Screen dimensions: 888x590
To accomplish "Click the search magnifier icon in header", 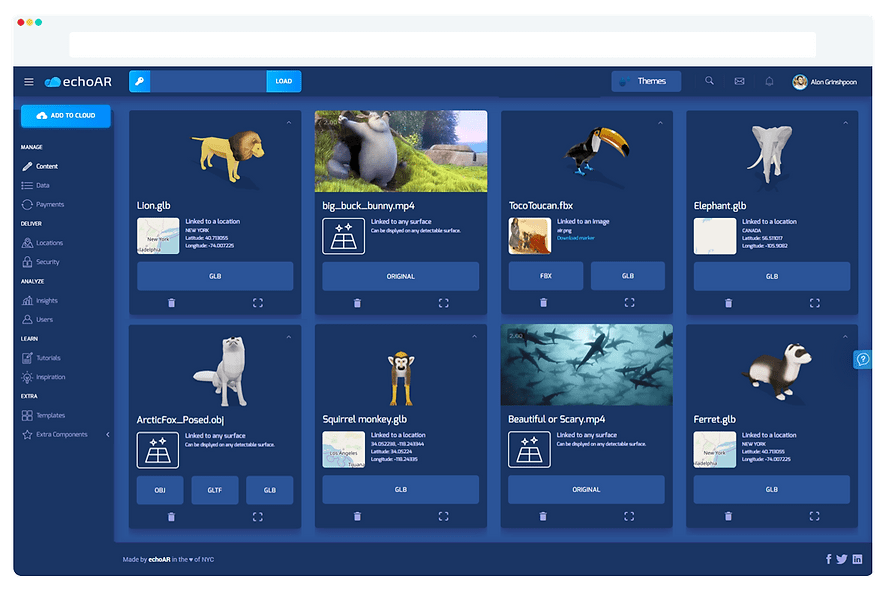I will click(710, 82).
